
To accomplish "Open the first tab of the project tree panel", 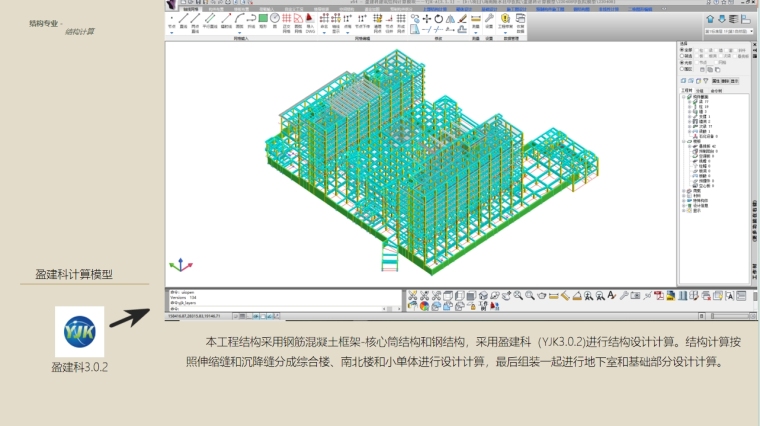I will pyautogui.click(x=685, y=90).
